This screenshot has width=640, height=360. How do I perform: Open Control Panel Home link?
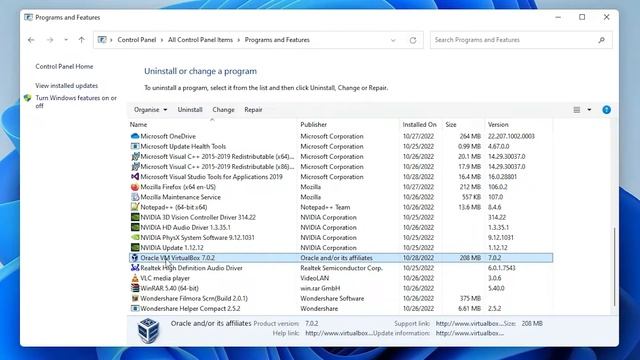pyautogui.click(x=64, y=67)
